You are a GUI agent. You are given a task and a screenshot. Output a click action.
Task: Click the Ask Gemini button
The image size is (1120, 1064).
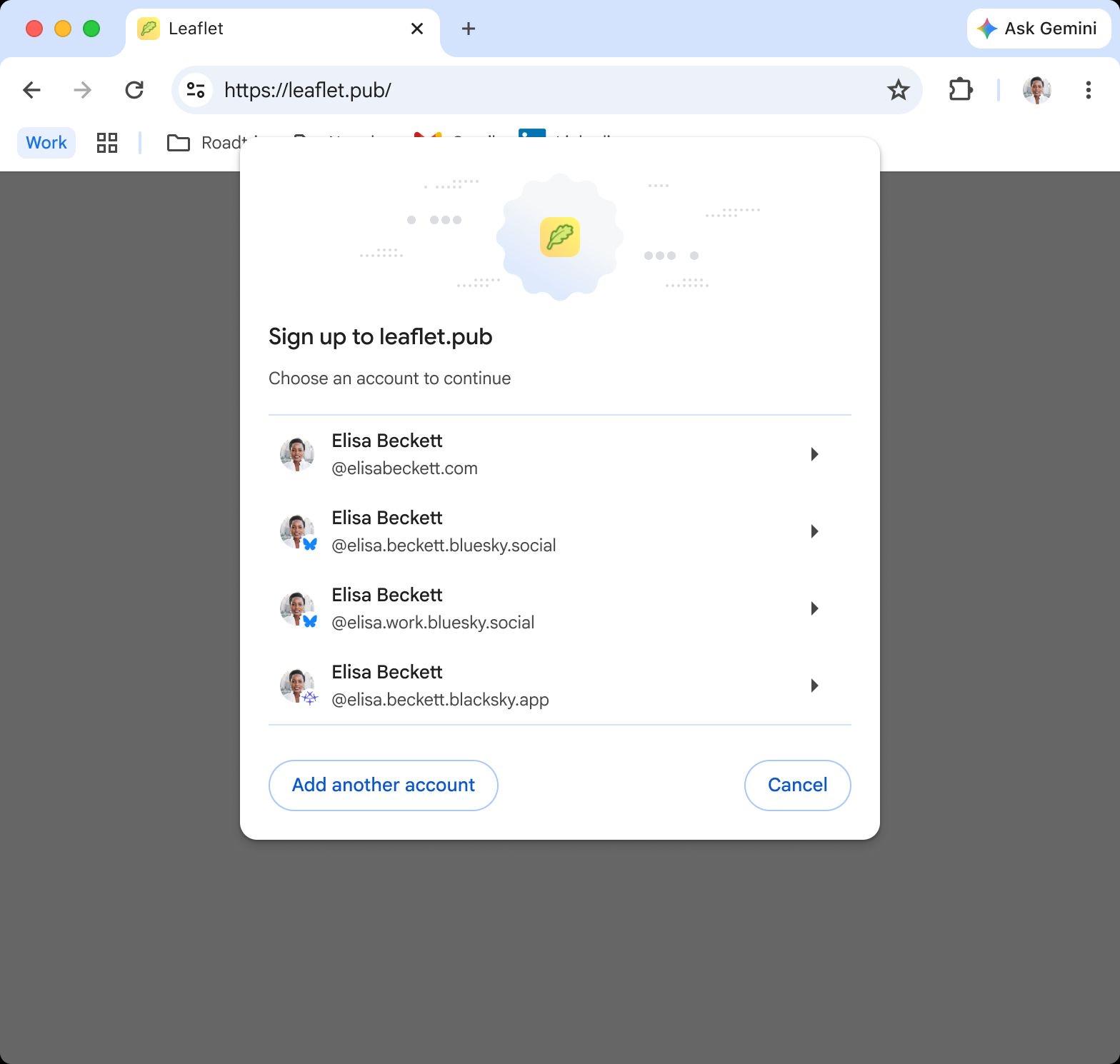tap(1039, 29)
